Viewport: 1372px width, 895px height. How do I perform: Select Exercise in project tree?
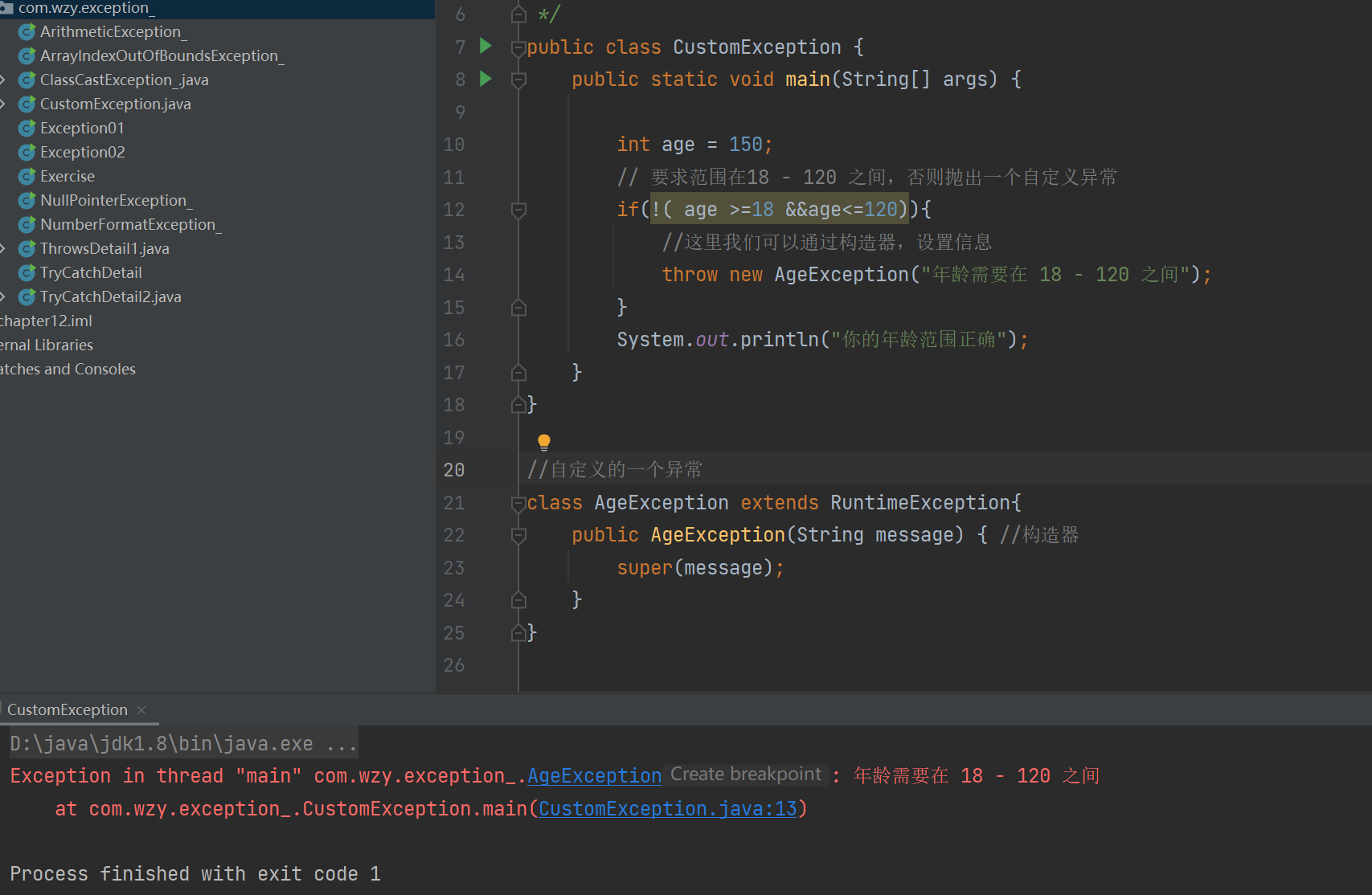point(68,177)
